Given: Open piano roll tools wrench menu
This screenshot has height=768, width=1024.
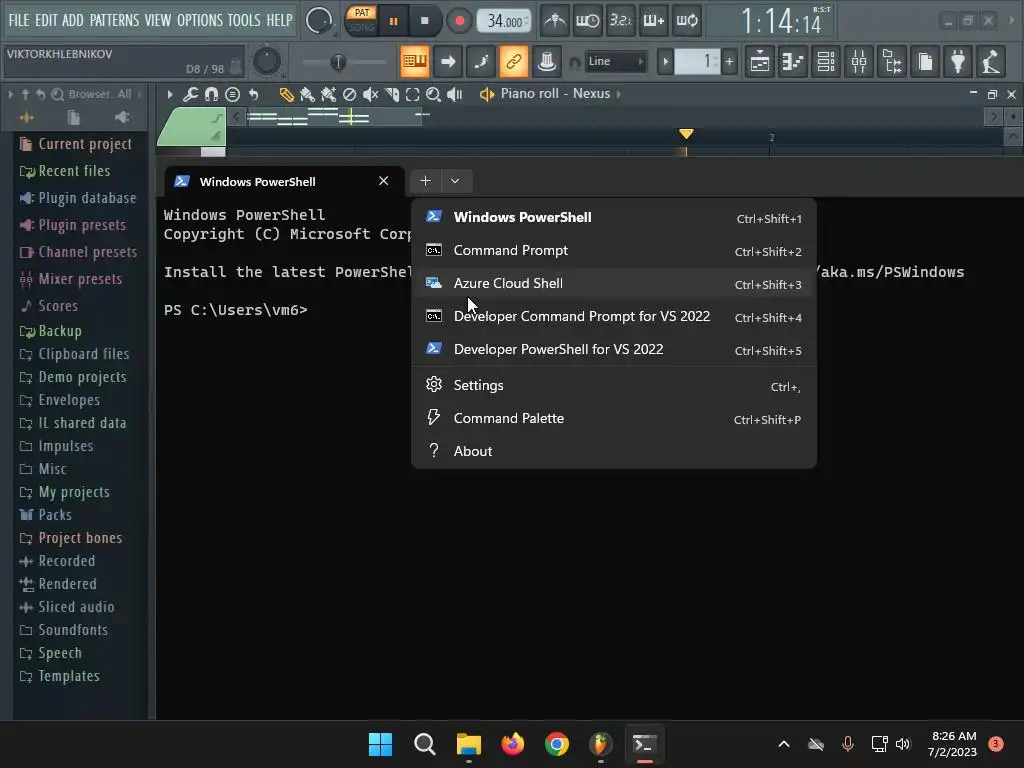Looking at the screenshot, I should pyautogui.click(x=190, y=95).
